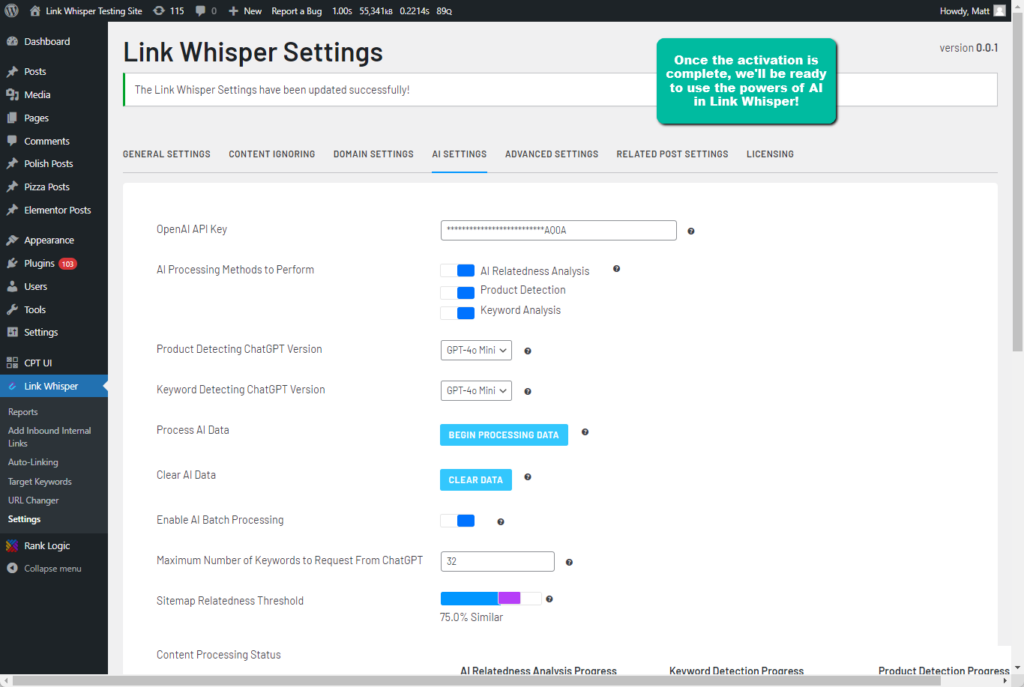
Task: Open Pizza Posts menu item
Action: click(x=54, y=187)
